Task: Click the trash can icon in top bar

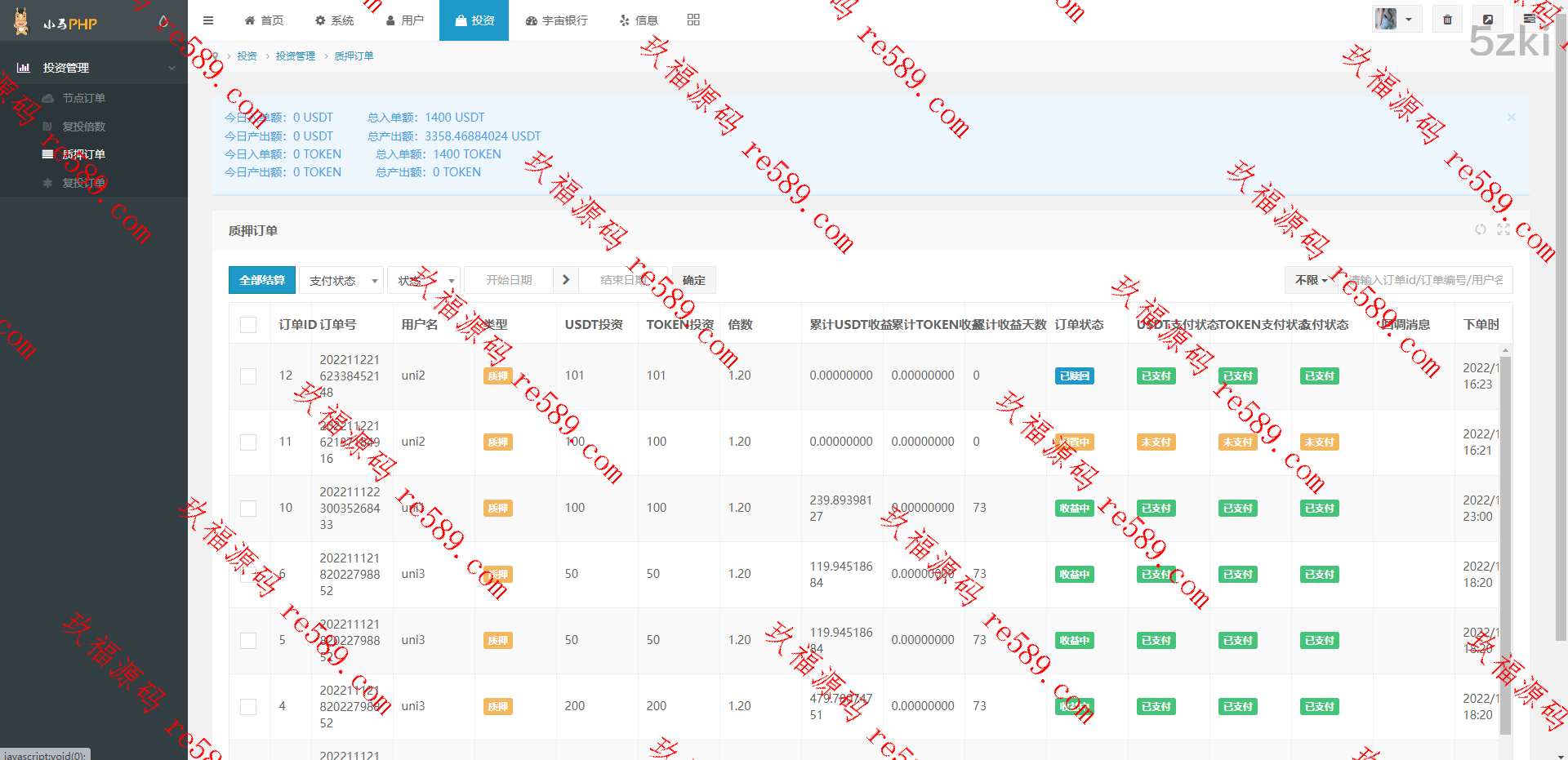Action: pos(1447,20)
